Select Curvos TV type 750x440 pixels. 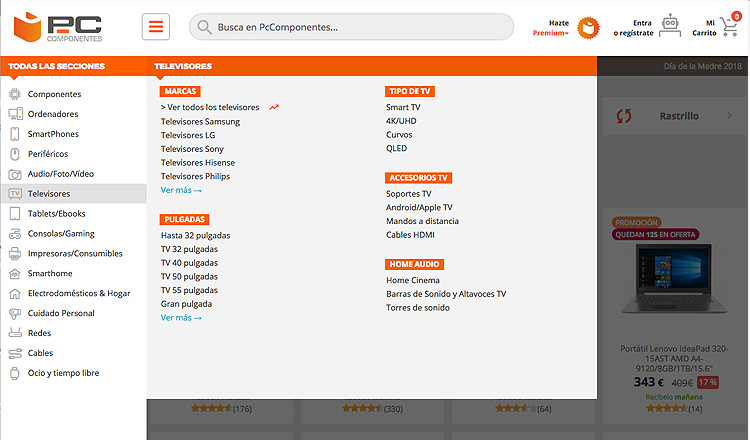399,135
